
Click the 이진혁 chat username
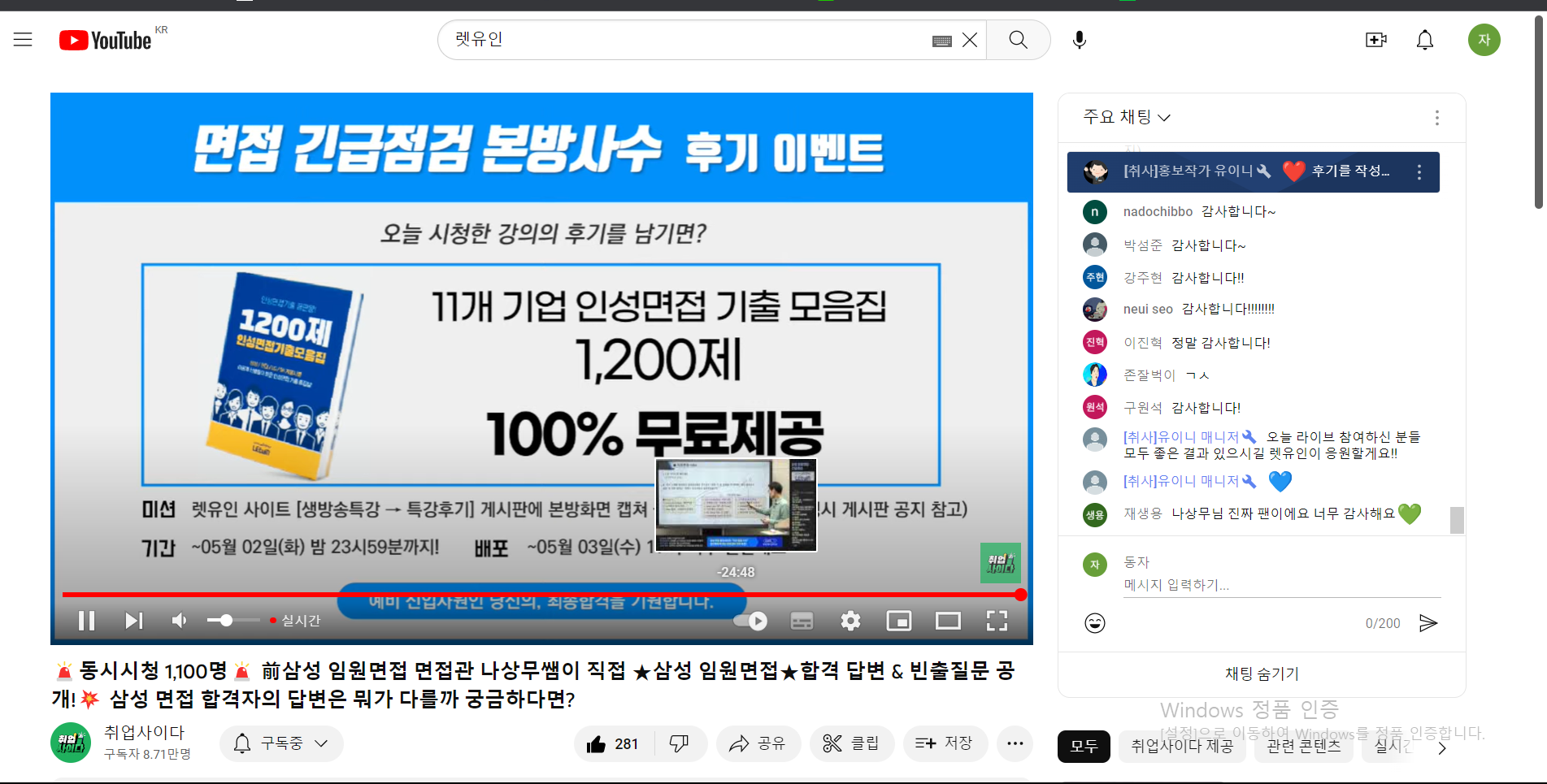(1143, 343)
